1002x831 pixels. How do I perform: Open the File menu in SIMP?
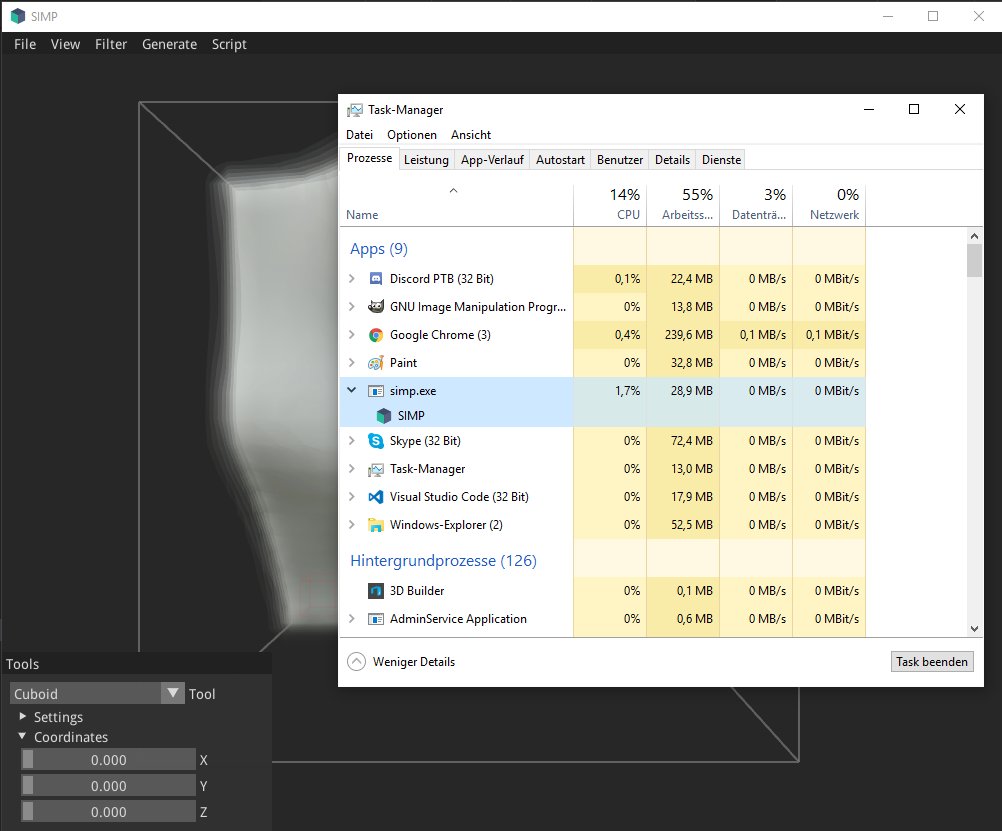click(25, 44)
